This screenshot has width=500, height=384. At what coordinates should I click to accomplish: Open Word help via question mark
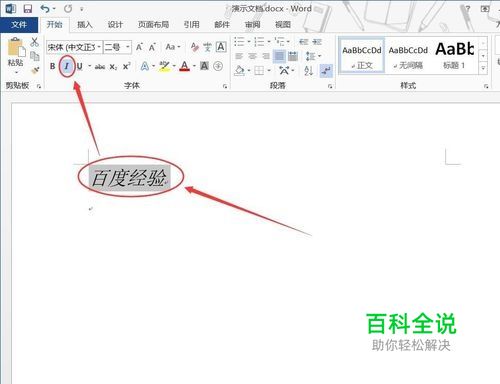point(468,9)
